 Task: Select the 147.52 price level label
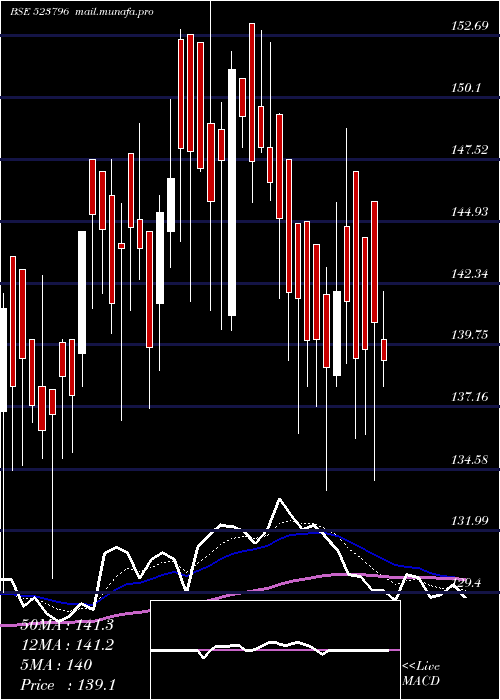pyautogui.click(x=470, y=150)
